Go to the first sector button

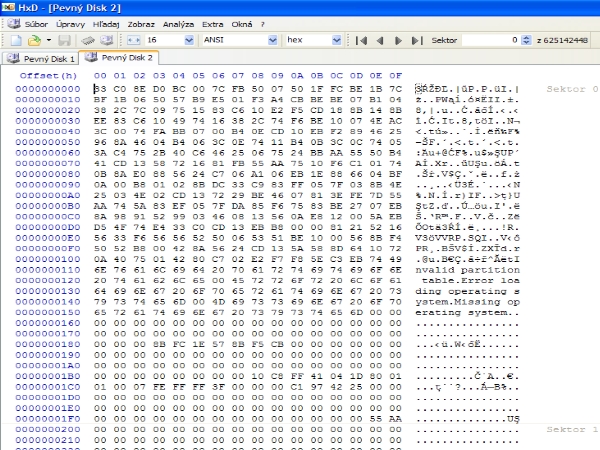361,40
